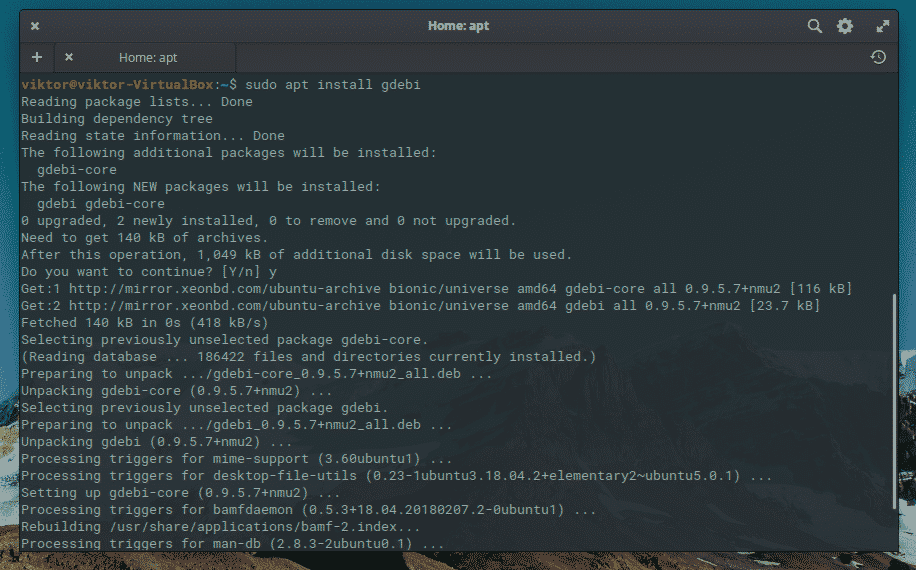Click the "Fetched 140 kB" output line
The height and width of the screenshot is (570, 916).
point(144,322)
